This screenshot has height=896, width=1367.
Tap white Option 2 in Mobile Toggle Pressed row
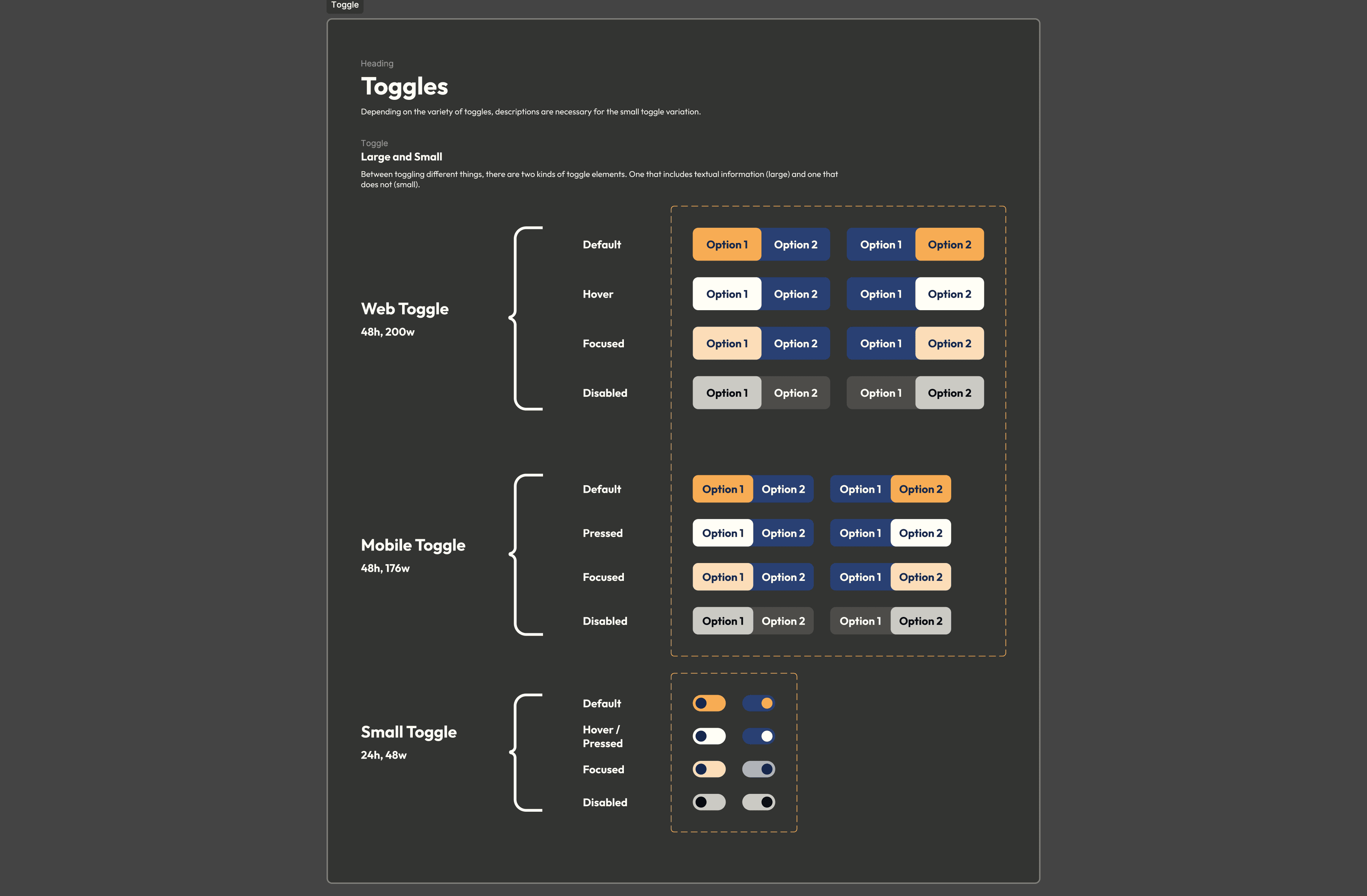[x=921, y=533]
